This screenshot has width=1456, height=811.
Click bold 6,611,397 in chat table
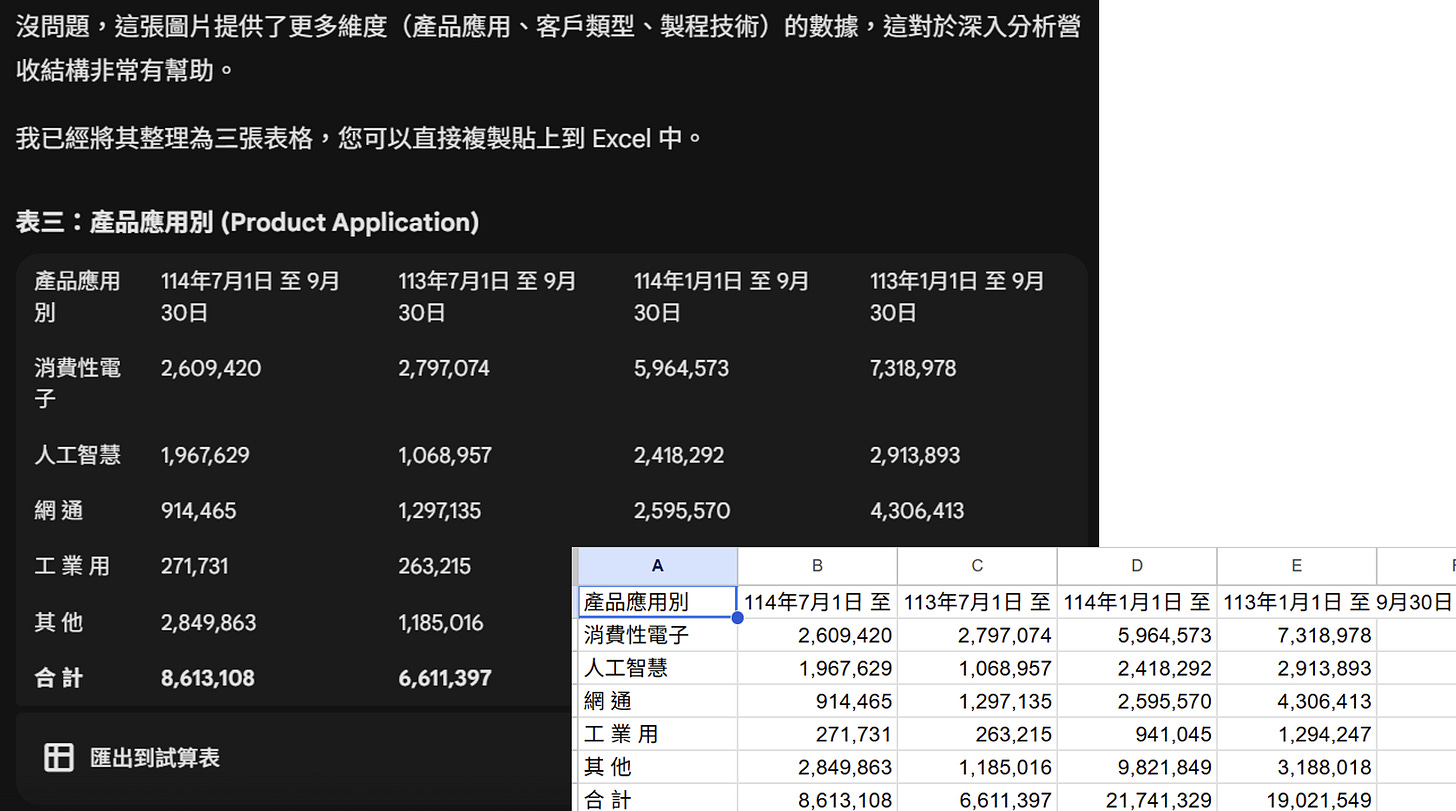(x=445, y=678)
